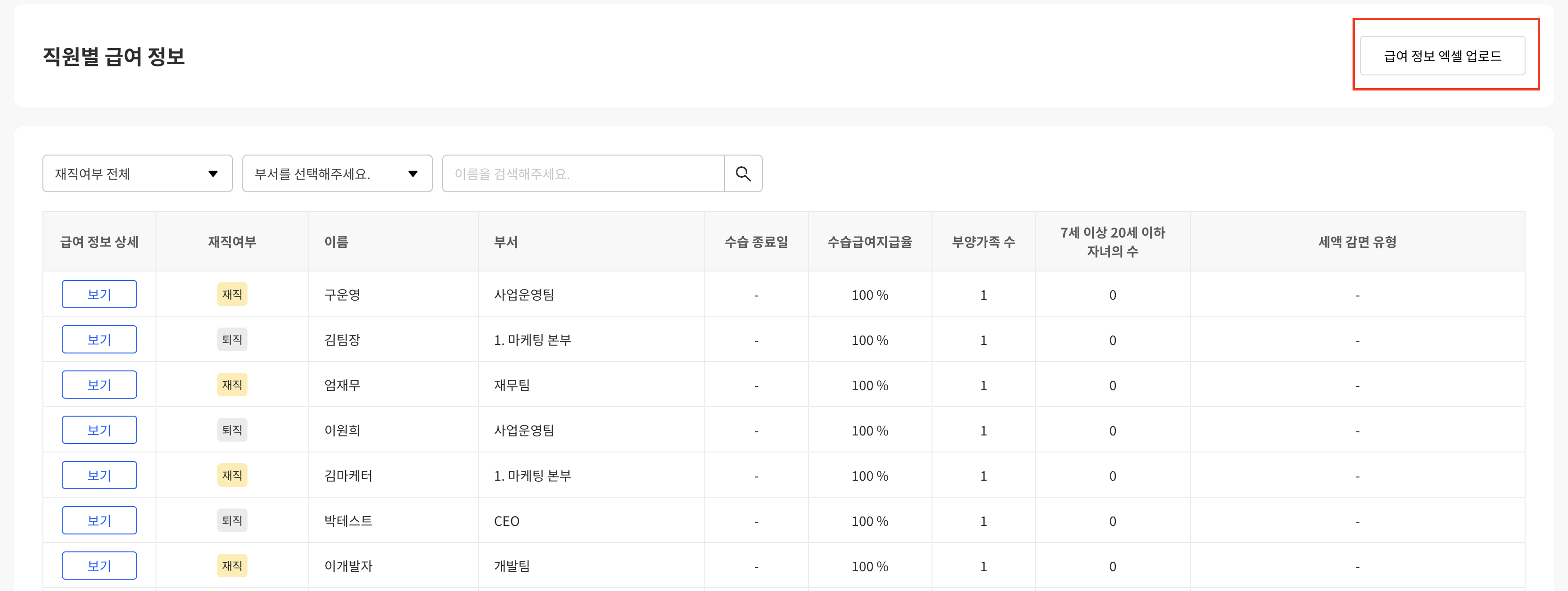
Task: Open the 재직여부 전체 dropdown
Action: coord(138,173)
